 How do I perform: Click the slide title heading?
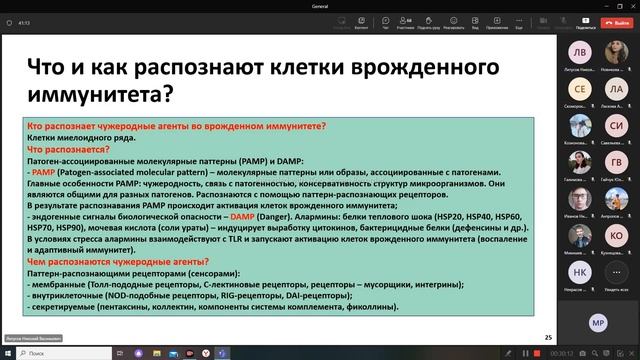263,80
